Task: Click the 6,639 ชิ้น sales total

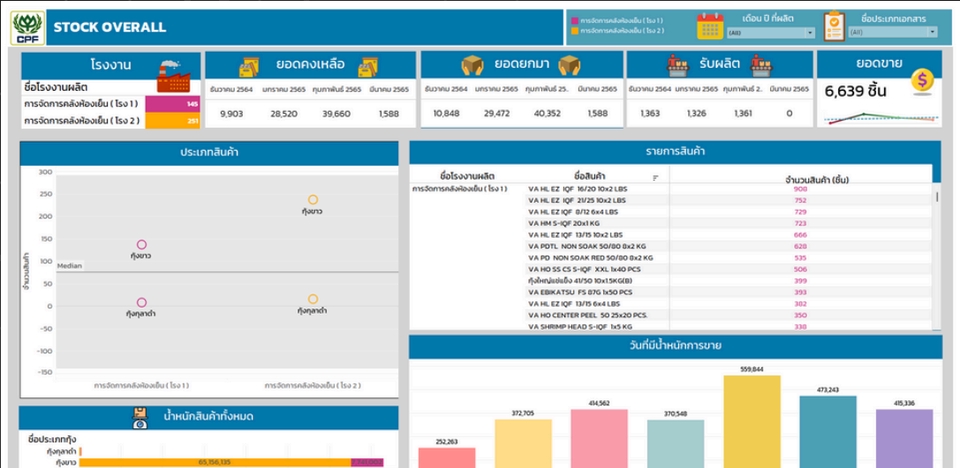Action: pyautogui.click(x=855, y=92)
